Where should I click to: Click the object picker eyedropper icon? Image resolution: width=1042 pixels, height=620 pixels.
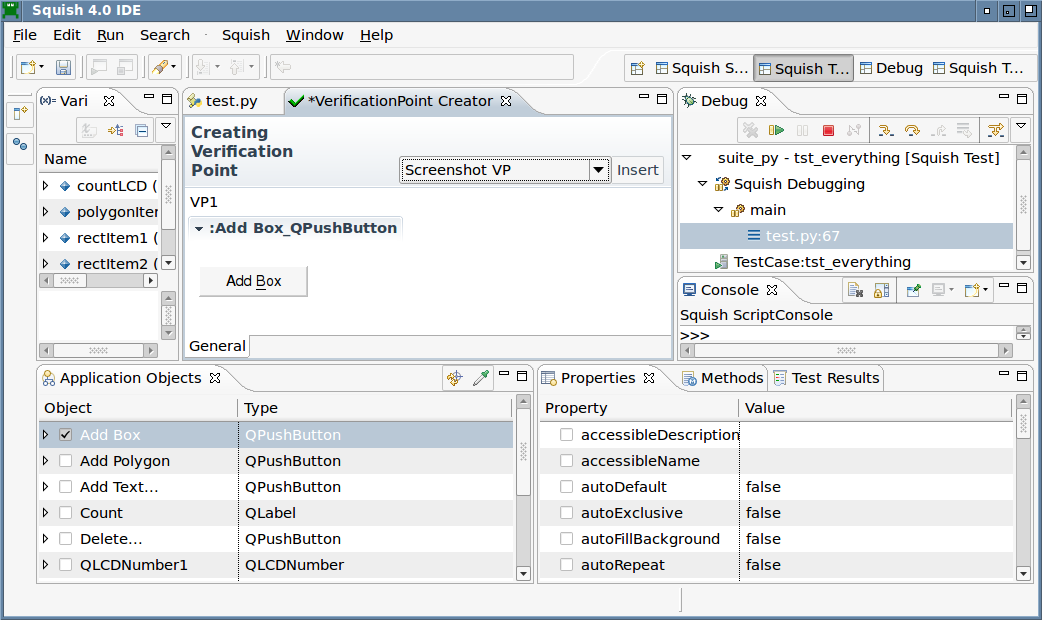click(481, 378)
